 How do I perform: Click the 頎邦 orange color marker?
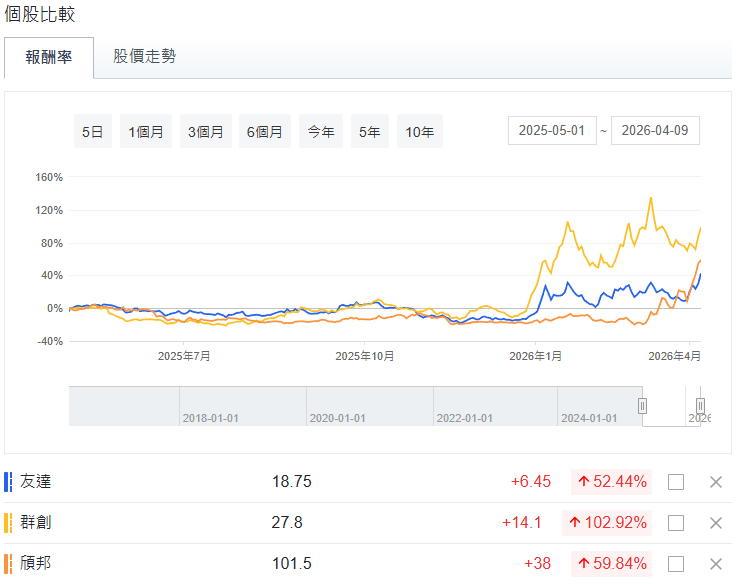[x=8, y=563]
